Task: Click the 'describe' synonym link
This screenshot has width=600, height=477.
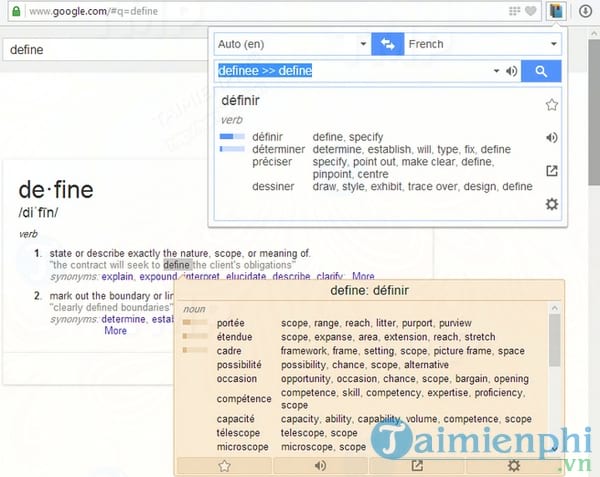Action: point(291,276)
